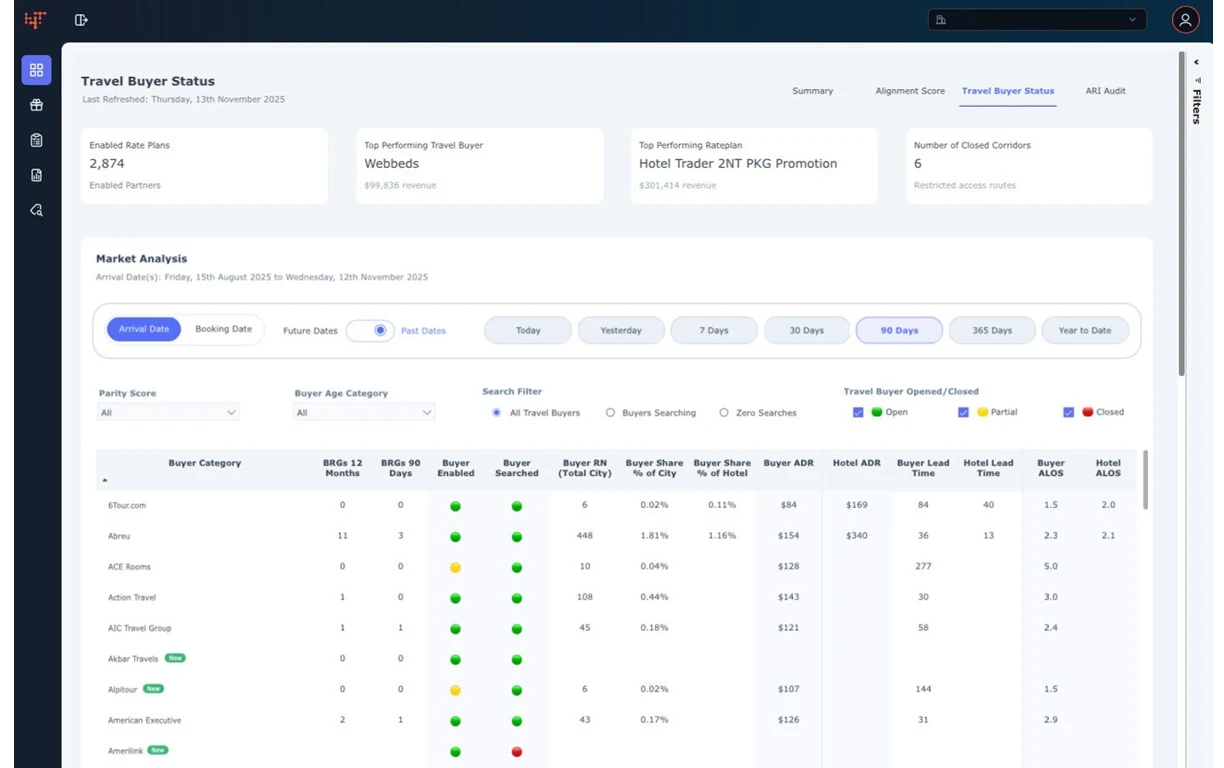Open the dashboard grid icon in sidebar
The image size is (1224, 768).
36,70
